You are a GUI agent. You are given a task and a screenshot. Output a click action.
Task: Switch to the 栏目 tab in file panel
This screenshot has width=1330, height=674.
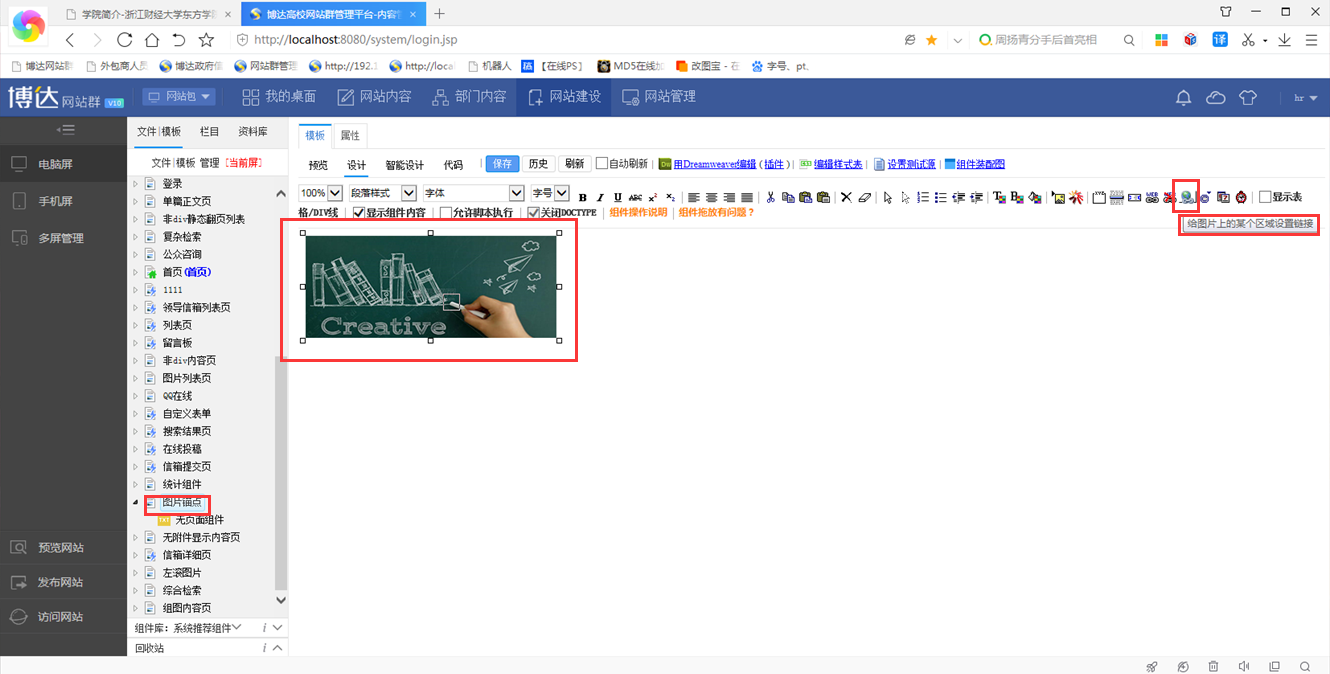pos(210,131)
